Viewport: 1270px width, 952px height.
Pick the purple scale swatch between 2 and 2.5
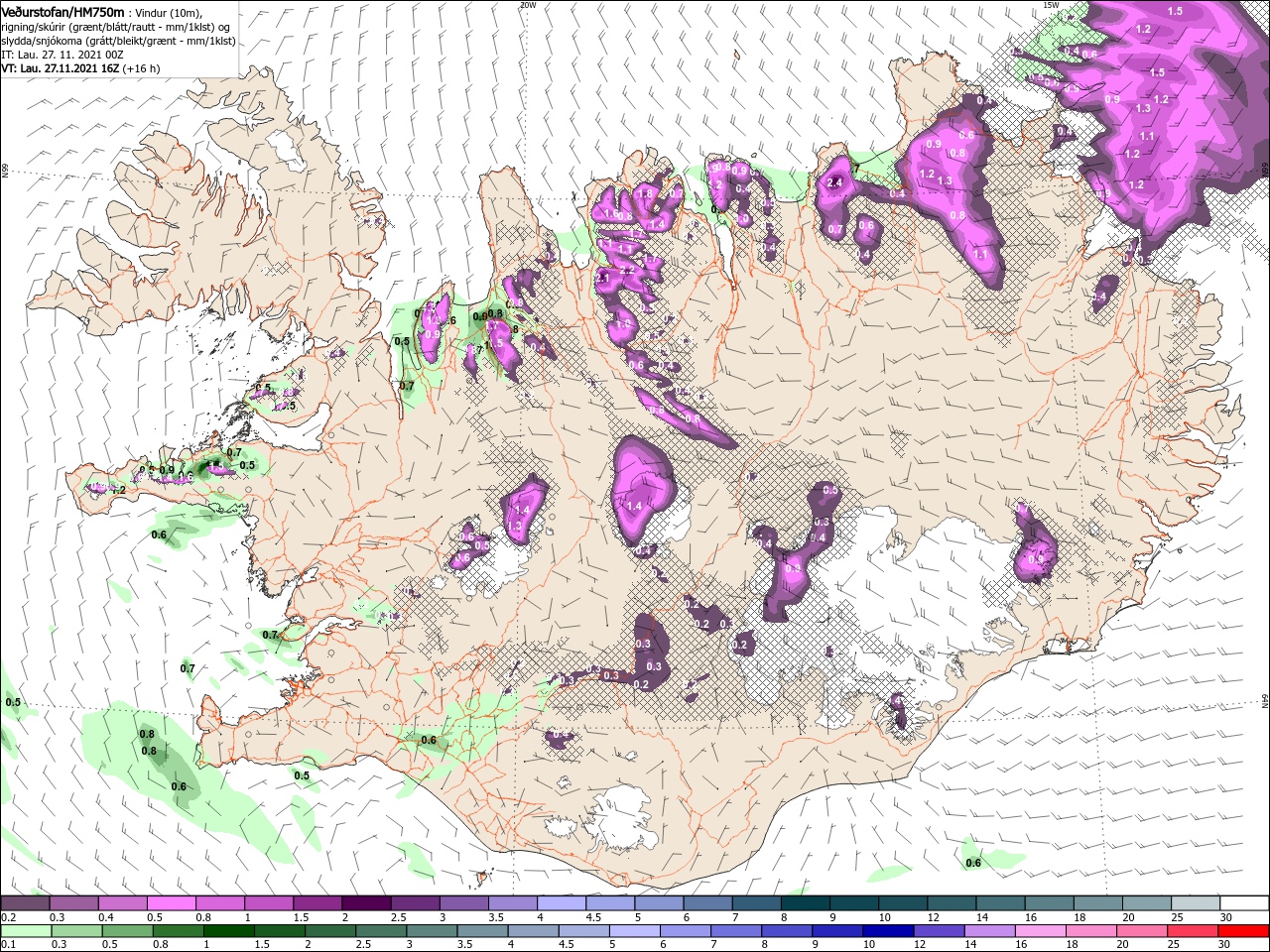(x=367, y=903)
